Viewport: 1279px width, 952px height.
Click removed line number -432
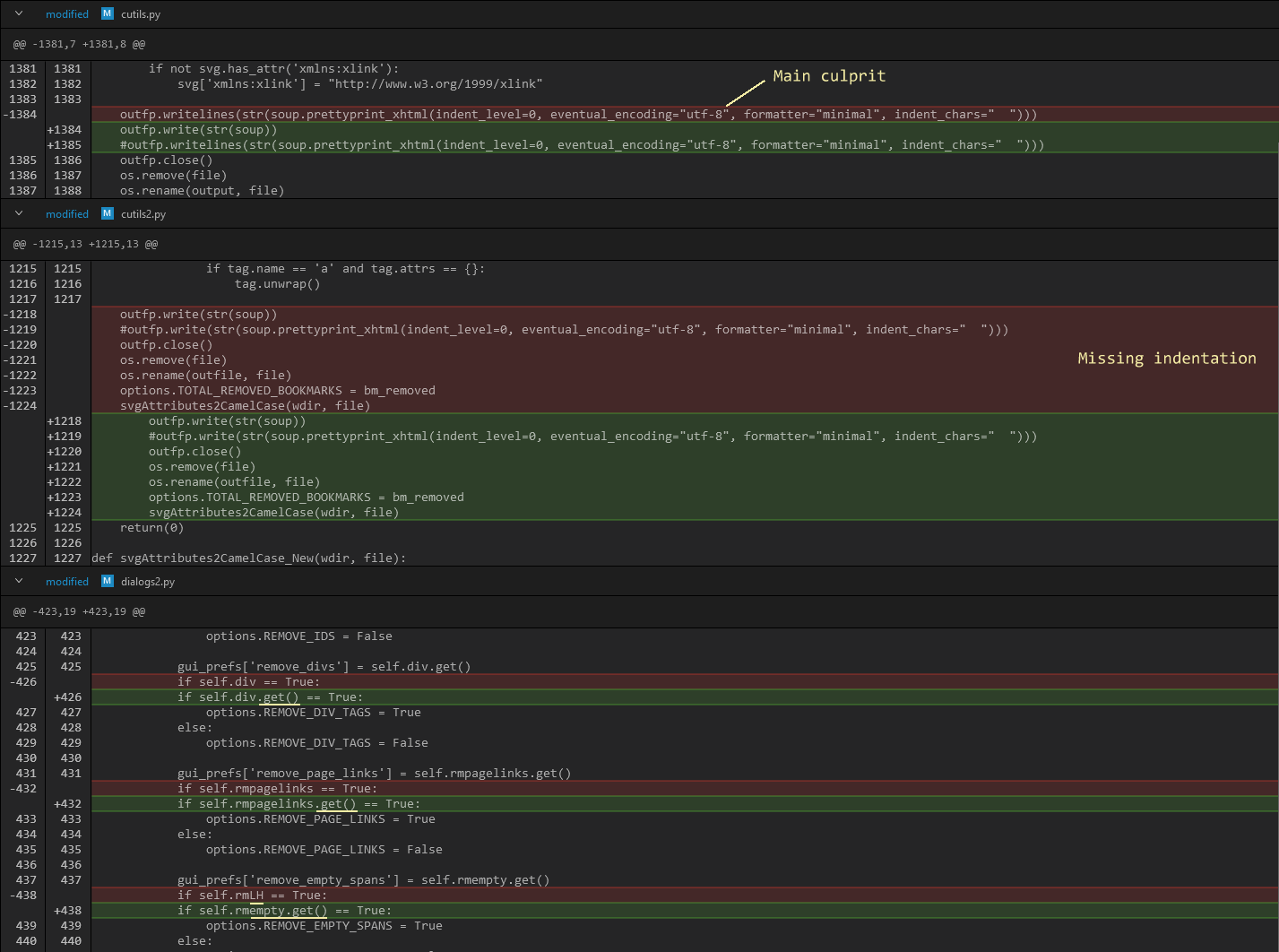point(23,789)
